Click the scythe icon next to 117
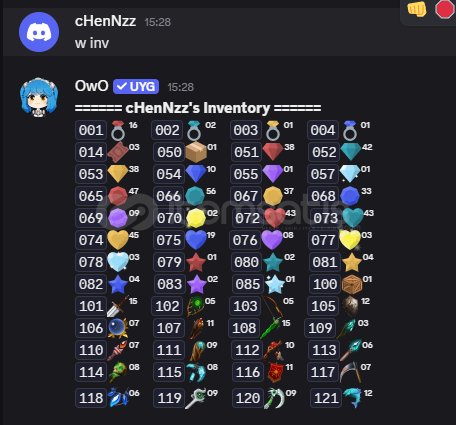 pyautogui.click(x=350, y=372)
